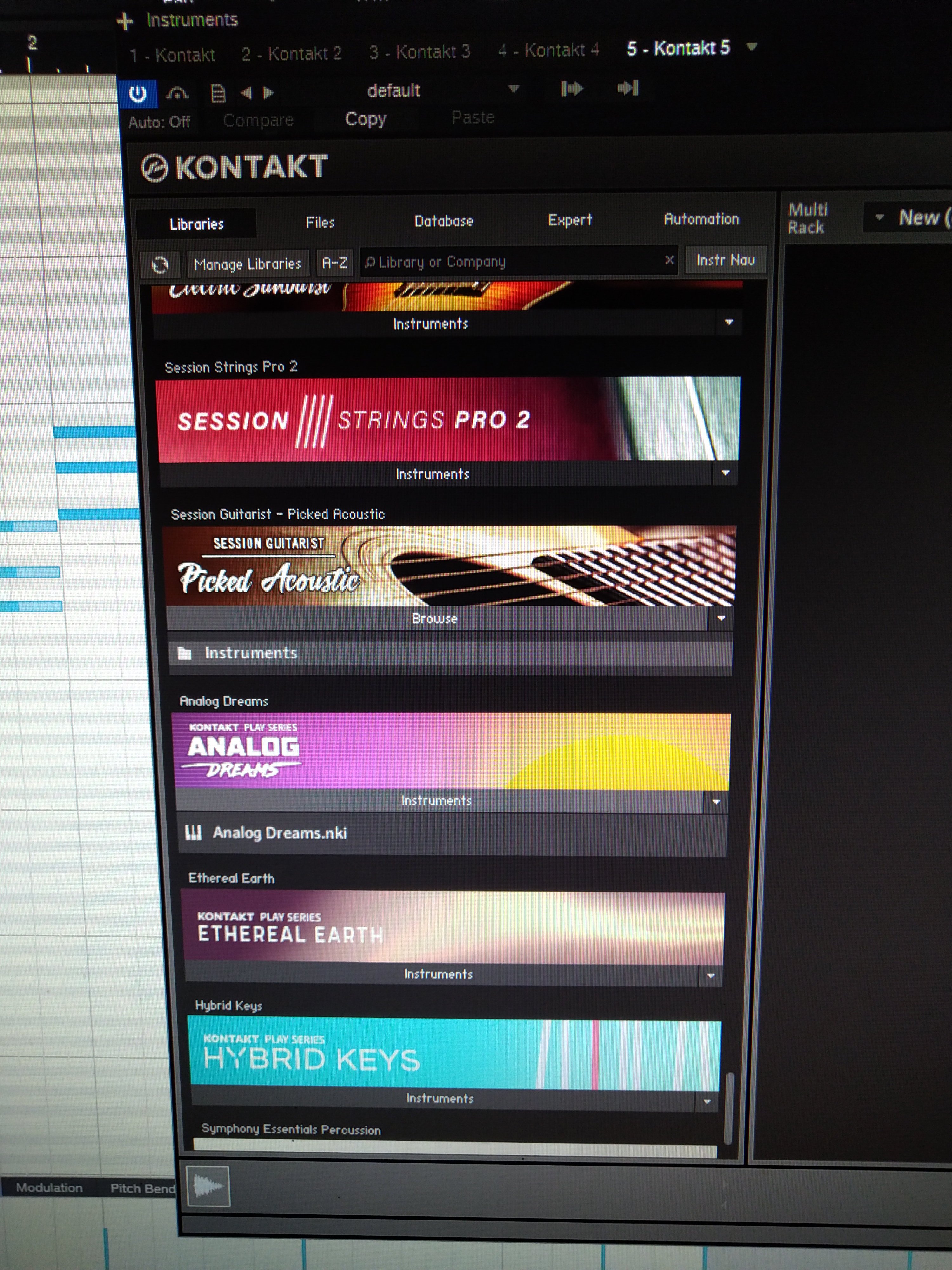This screenshot has height=1270, width=952.
Task: Go to the next preset arrow
Action: 268,92
